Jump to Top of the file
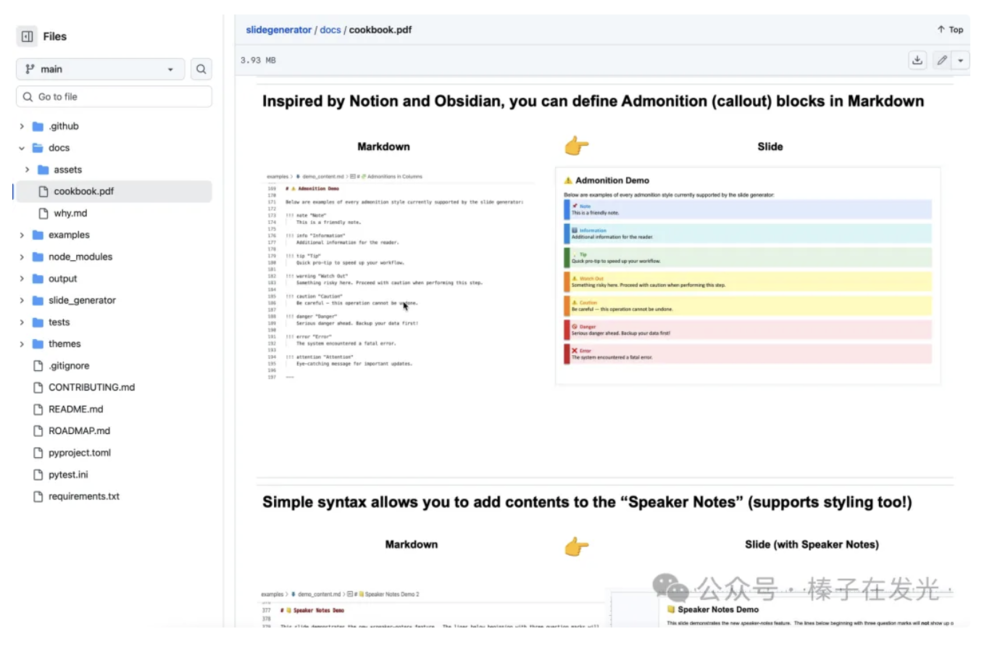Viewport: 1000px width, 655px height. coord(950,30)
